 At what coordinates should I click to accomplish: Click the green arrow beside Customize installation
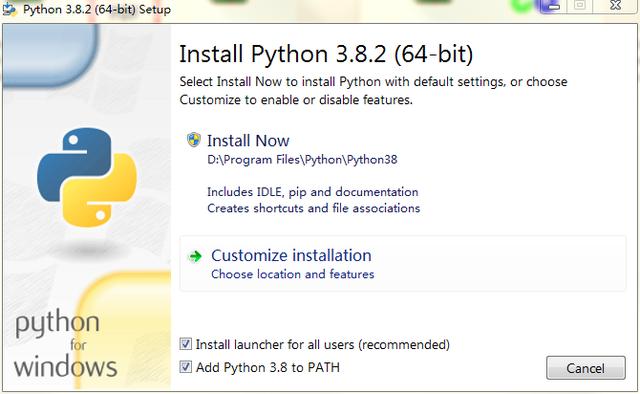coord(195,256)
